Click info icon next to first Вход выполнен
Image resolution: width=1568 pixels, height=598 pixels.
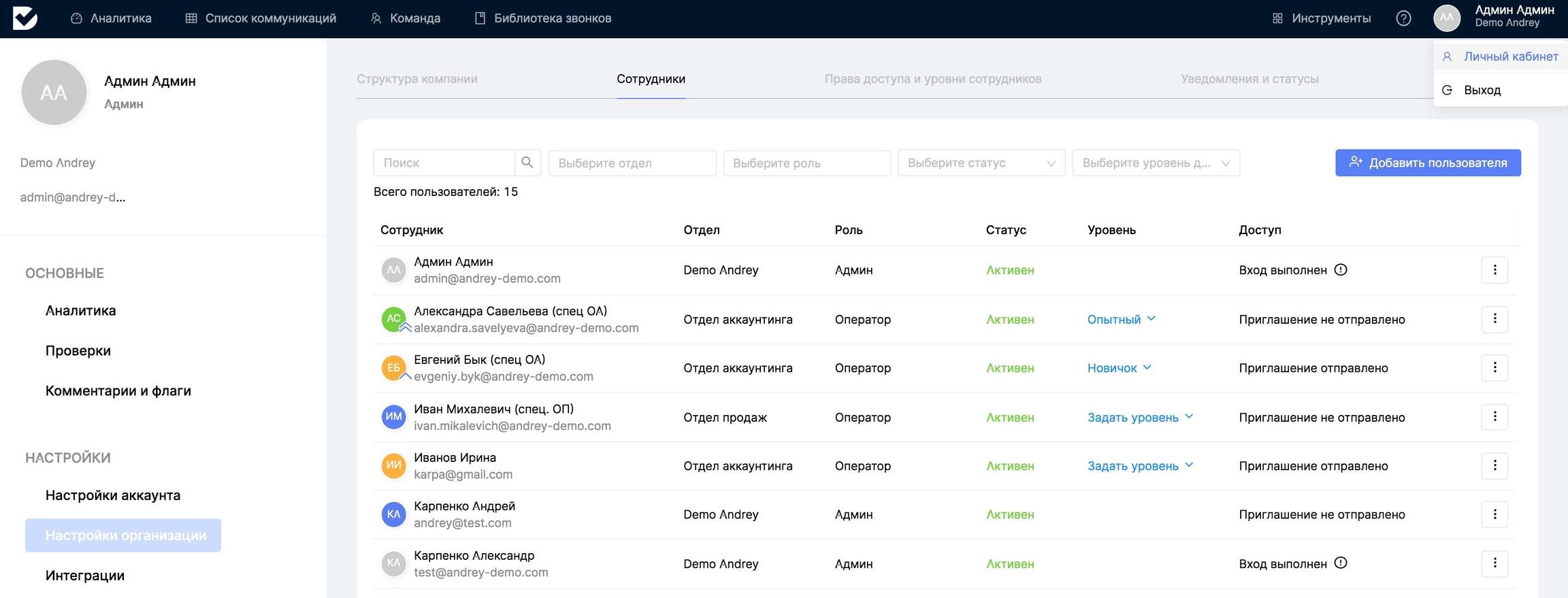click(1340, 270)
